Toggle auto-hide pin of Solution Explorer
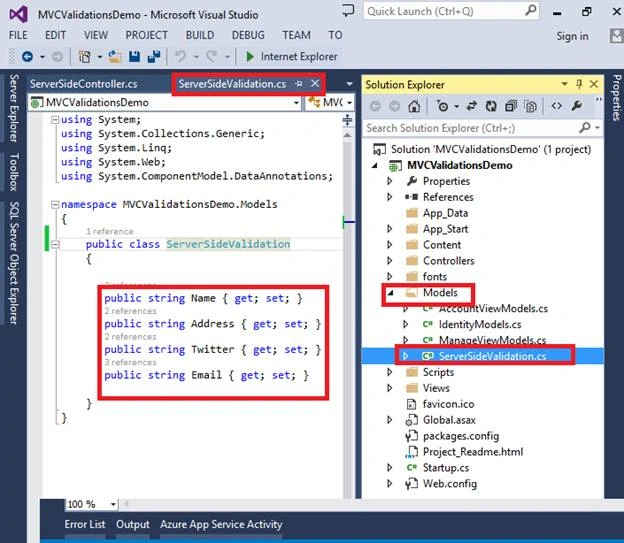Screen dimensions: 624x543 tap(579, 84)
